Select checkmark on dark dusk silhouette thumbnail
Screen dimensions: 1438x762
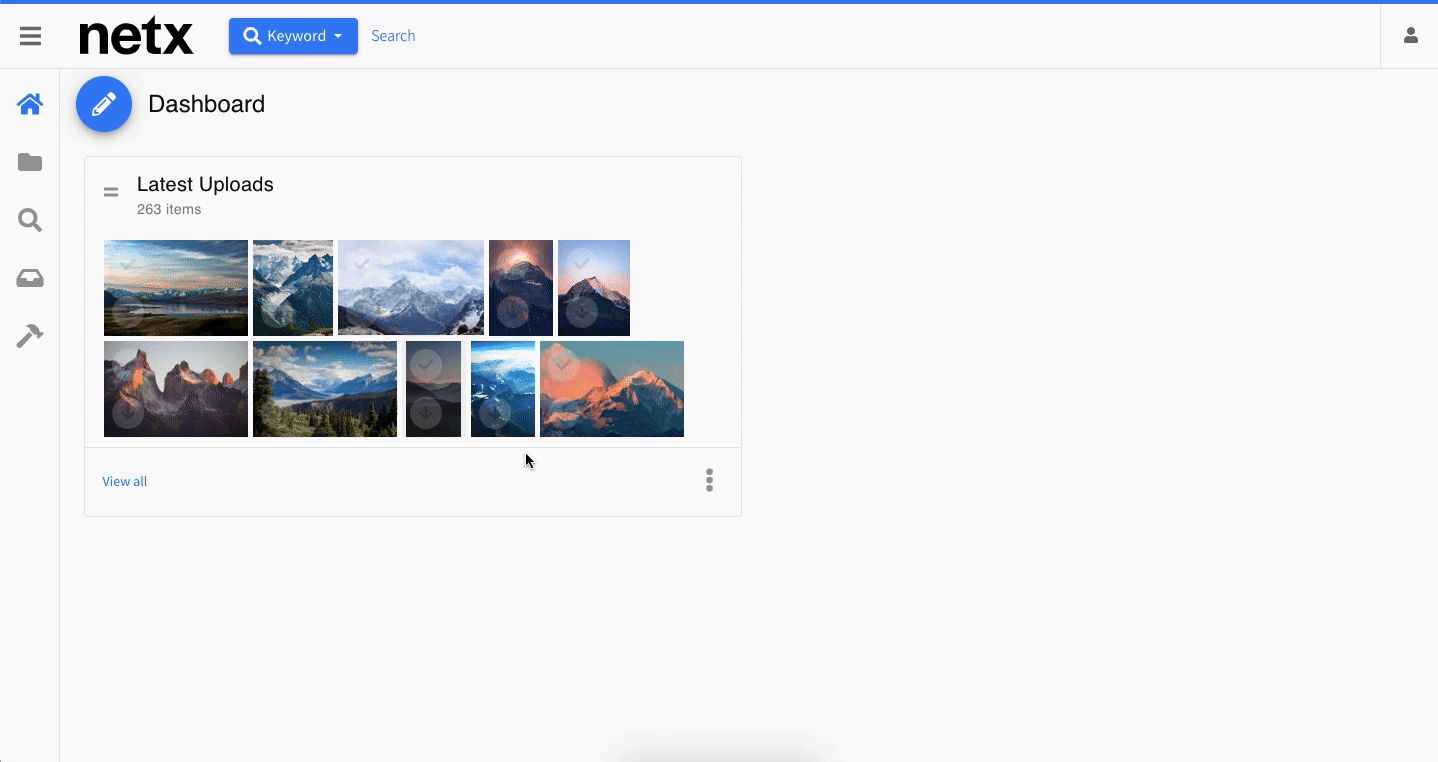click(426, 365)
